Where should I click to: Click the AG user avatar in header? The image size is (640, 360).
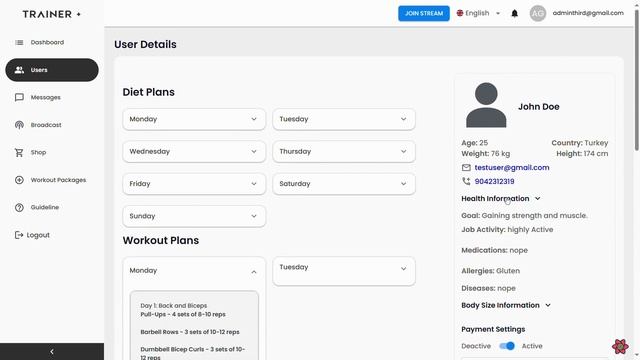tap(538, 13)
